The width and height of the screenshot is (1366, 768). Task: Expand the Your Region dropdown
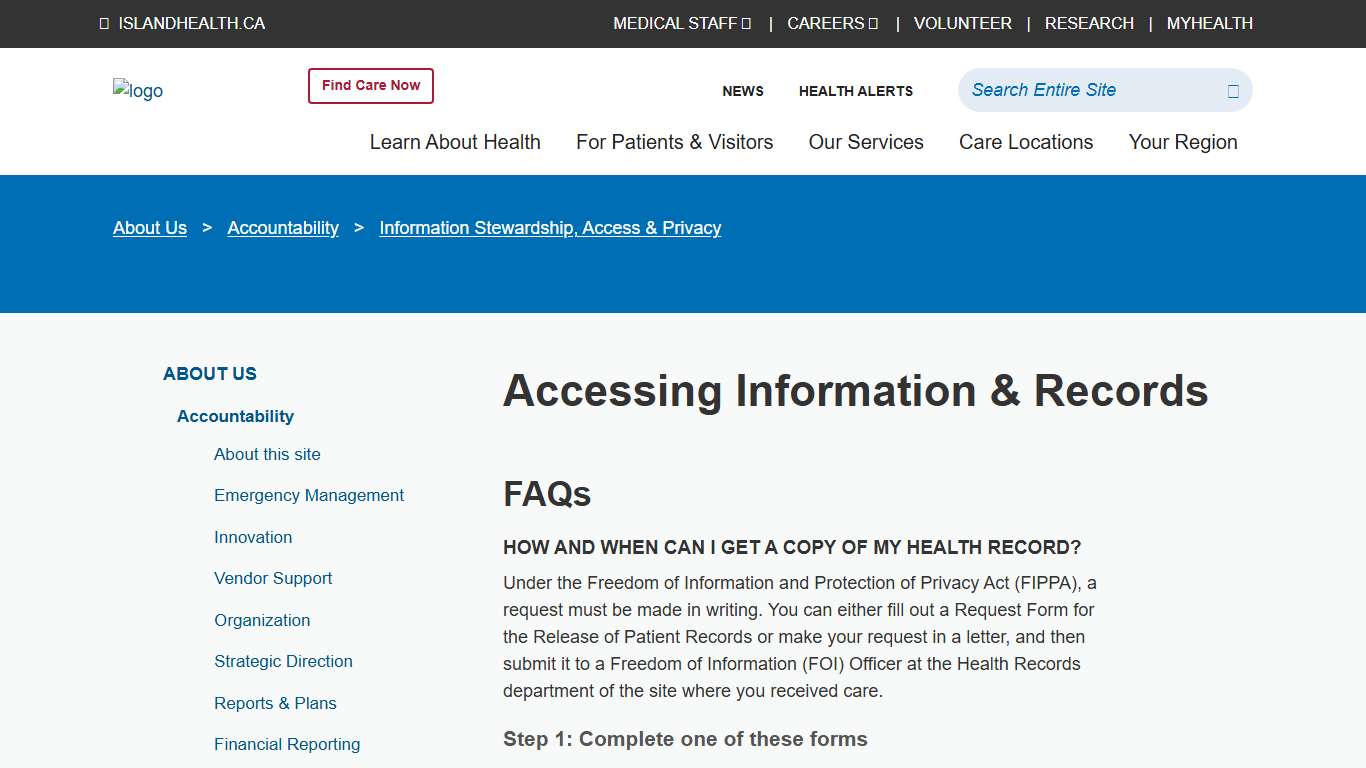pyautogui.click(x=1183, y=142)
